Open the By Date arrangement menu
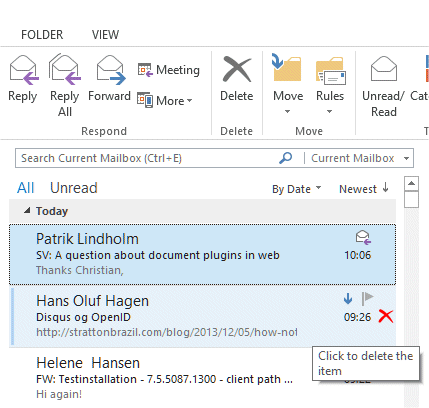Screen dimensions: 429x408 click(x=297, y=189)
